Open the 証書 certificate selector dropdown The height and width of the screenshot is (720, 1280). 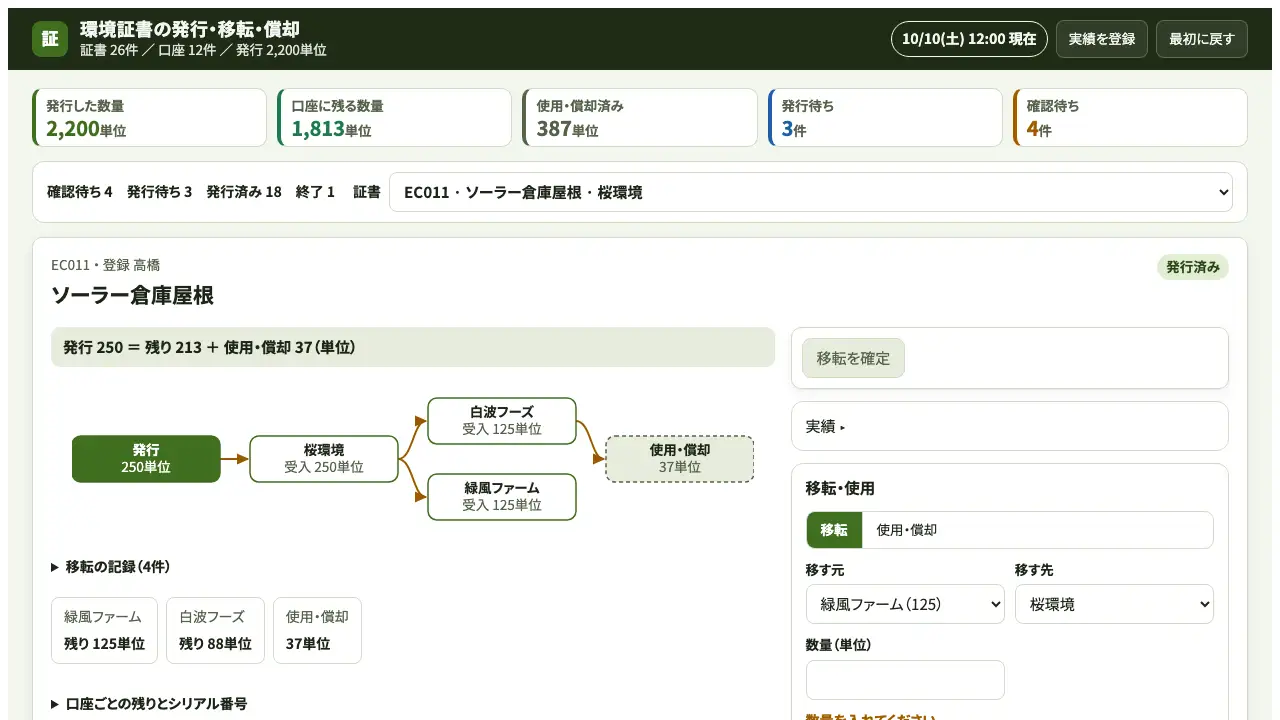pyautogui.click(x=811, y=192)
